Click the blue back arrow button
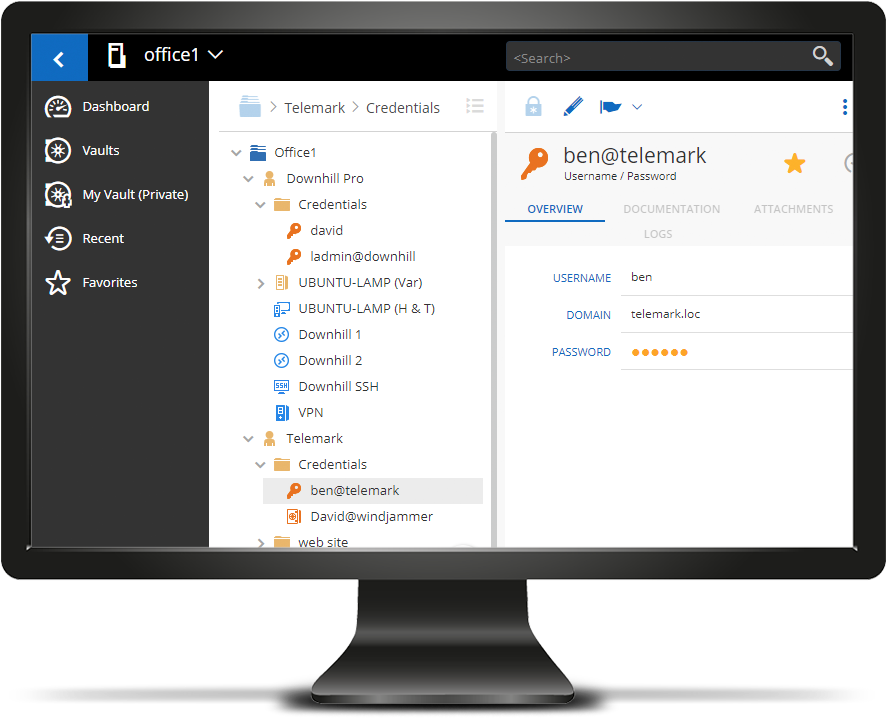 (x=59, y=58)
